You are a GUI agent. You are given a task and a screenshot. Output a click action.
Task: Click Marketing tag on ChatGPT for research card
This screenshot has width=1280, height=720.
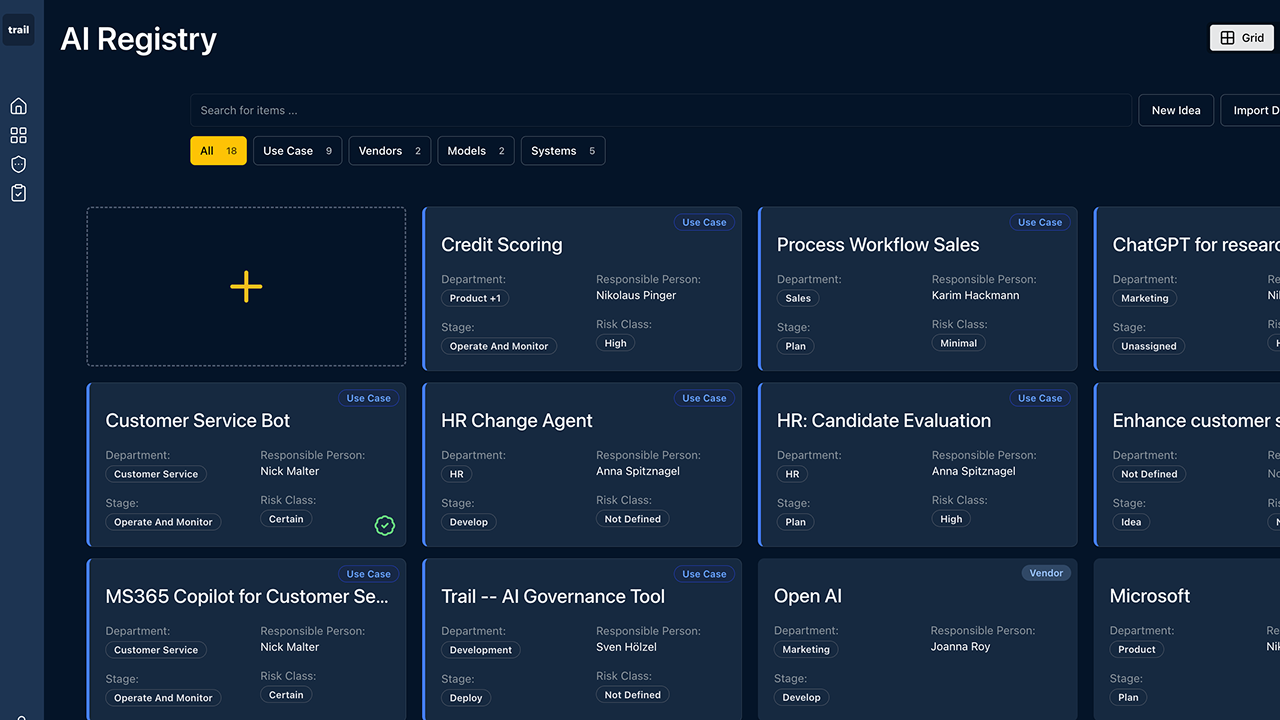click(1145, 298)
